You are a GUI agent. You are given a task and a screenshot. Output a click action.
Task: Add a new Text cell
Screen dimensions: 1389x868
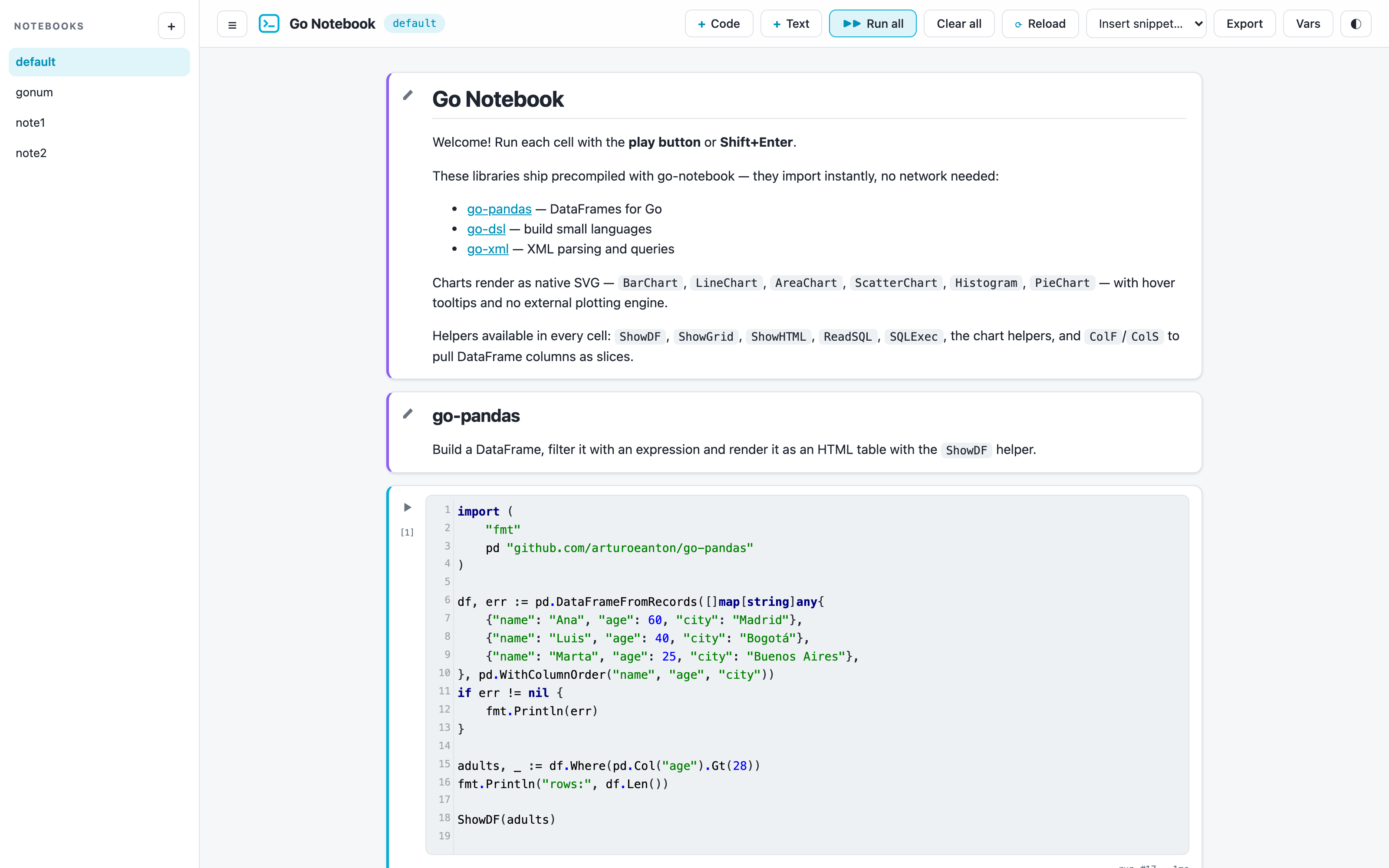tap(791, 24)
